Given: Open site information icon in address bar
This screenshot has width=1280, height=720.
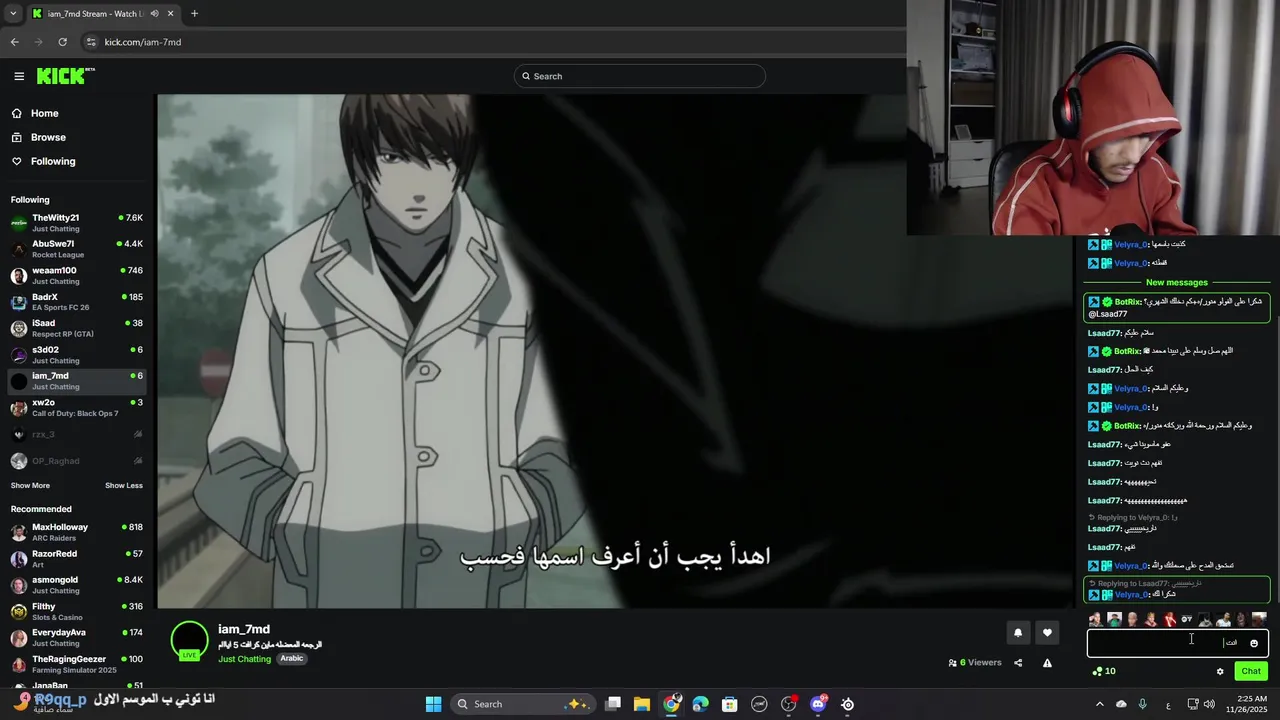Looking at the screenshot, I should tap(91, 42).
